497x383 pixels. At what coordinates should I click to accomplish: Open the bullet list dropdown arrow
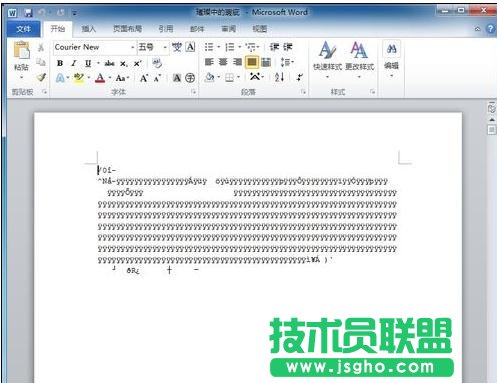click(x=219, y=47)
